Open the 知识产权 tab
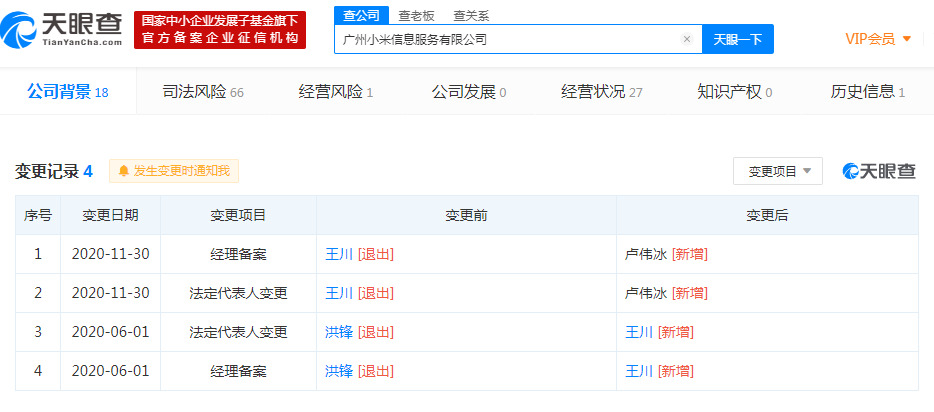The width and height of the screenshot is (934, 412). 734,92
